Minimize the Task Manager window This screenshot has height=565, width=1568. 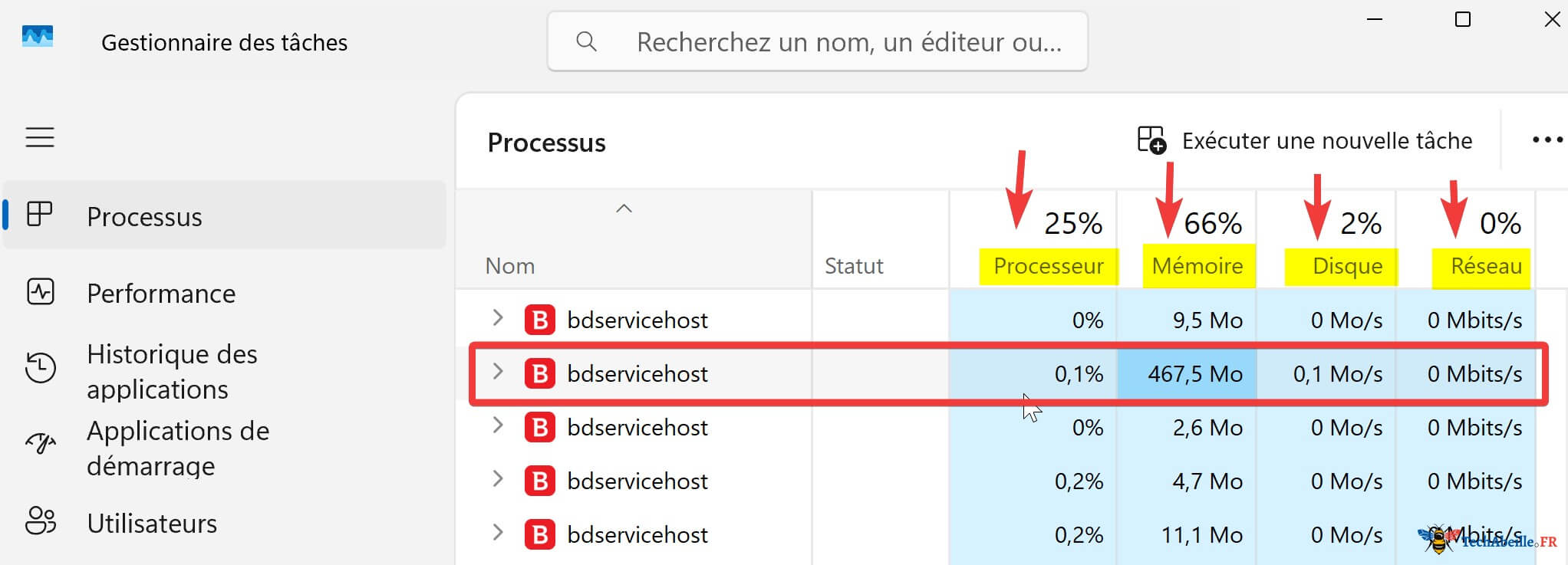(1375, 19)
